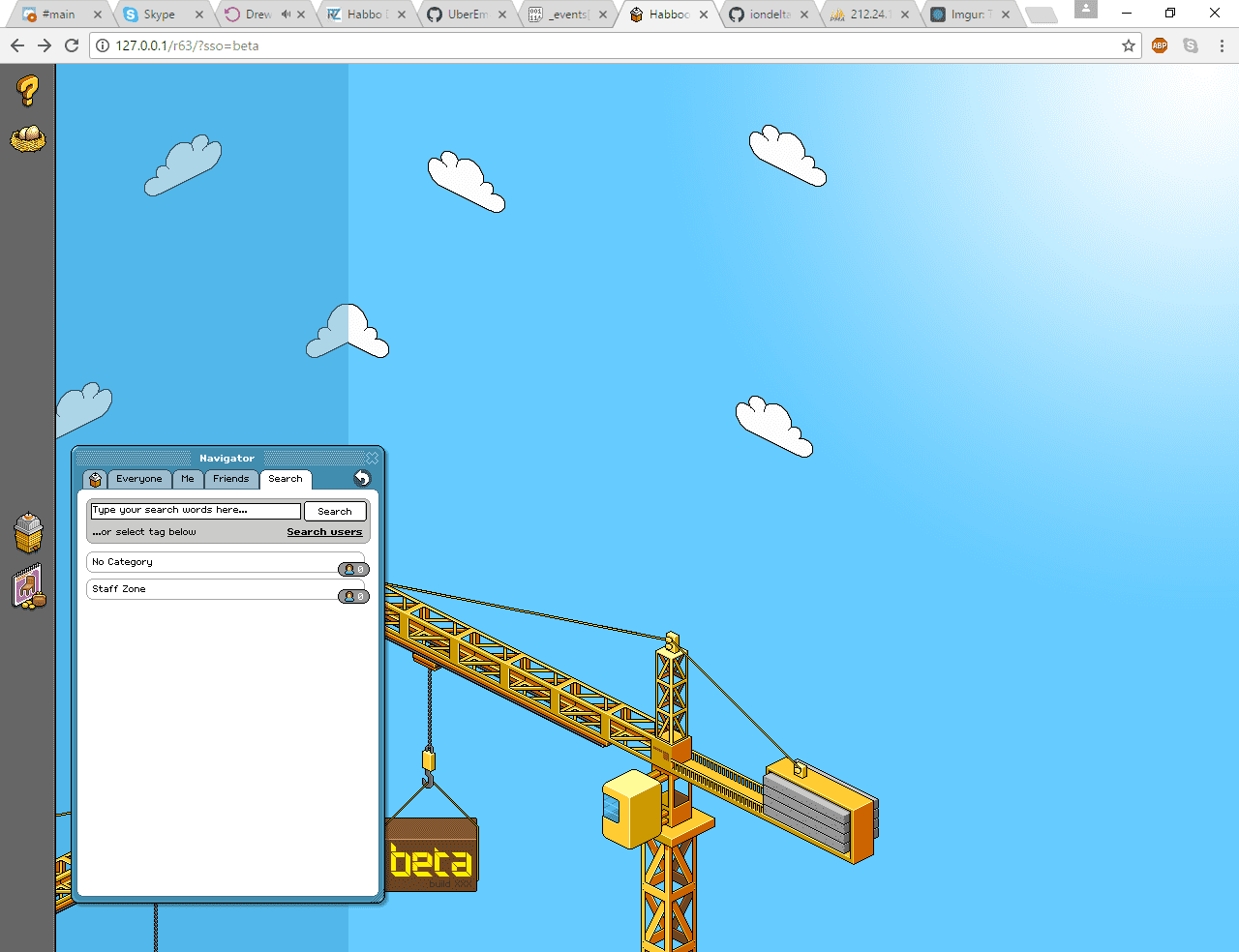
Task: View site information via the info icon
Action: click(103, 45)
